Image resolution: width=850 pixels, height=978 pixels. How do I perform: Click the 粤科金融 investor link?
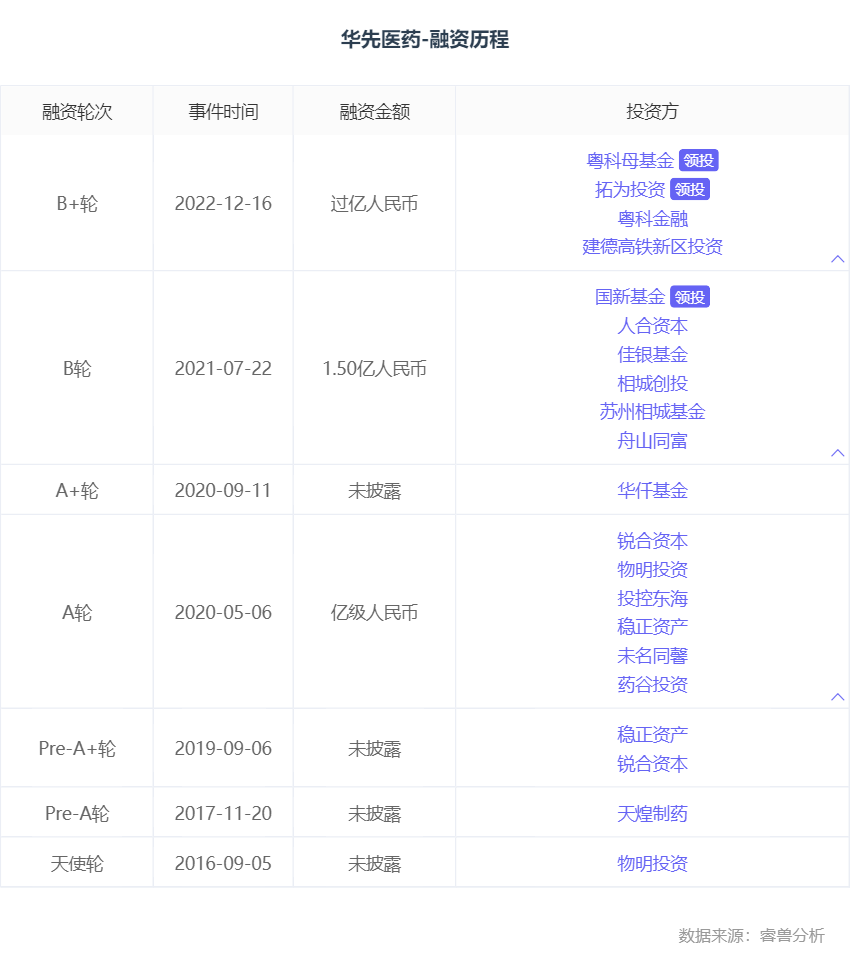[x=652, y=219]
